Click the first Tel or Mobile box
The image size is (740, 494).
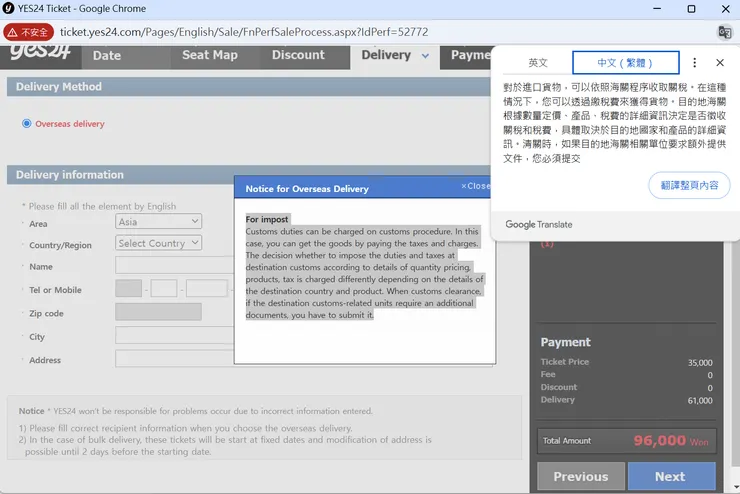coord(128,288)
